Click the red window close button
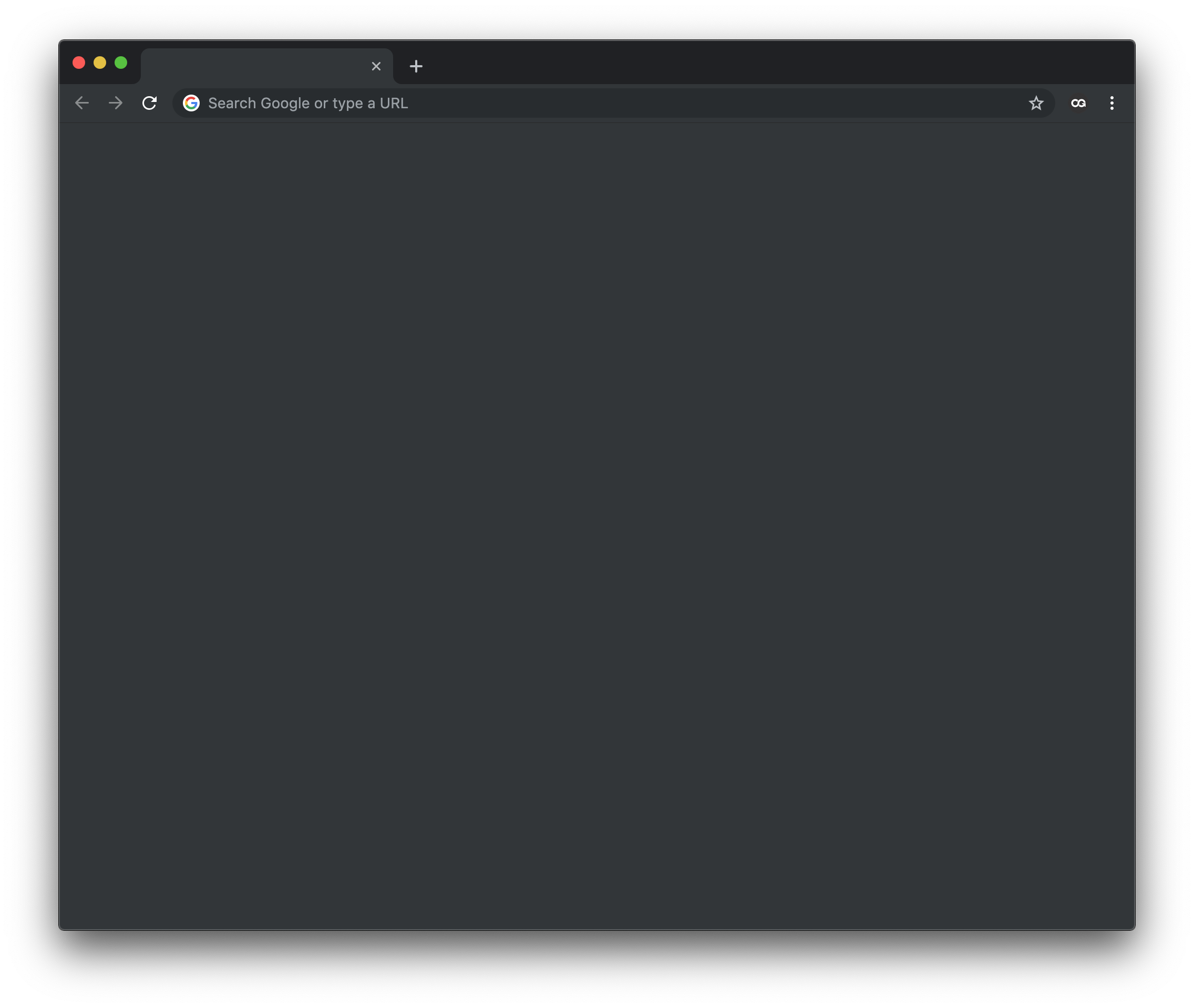This screenshot has height=1008, width=1194. tap(79, 63)
